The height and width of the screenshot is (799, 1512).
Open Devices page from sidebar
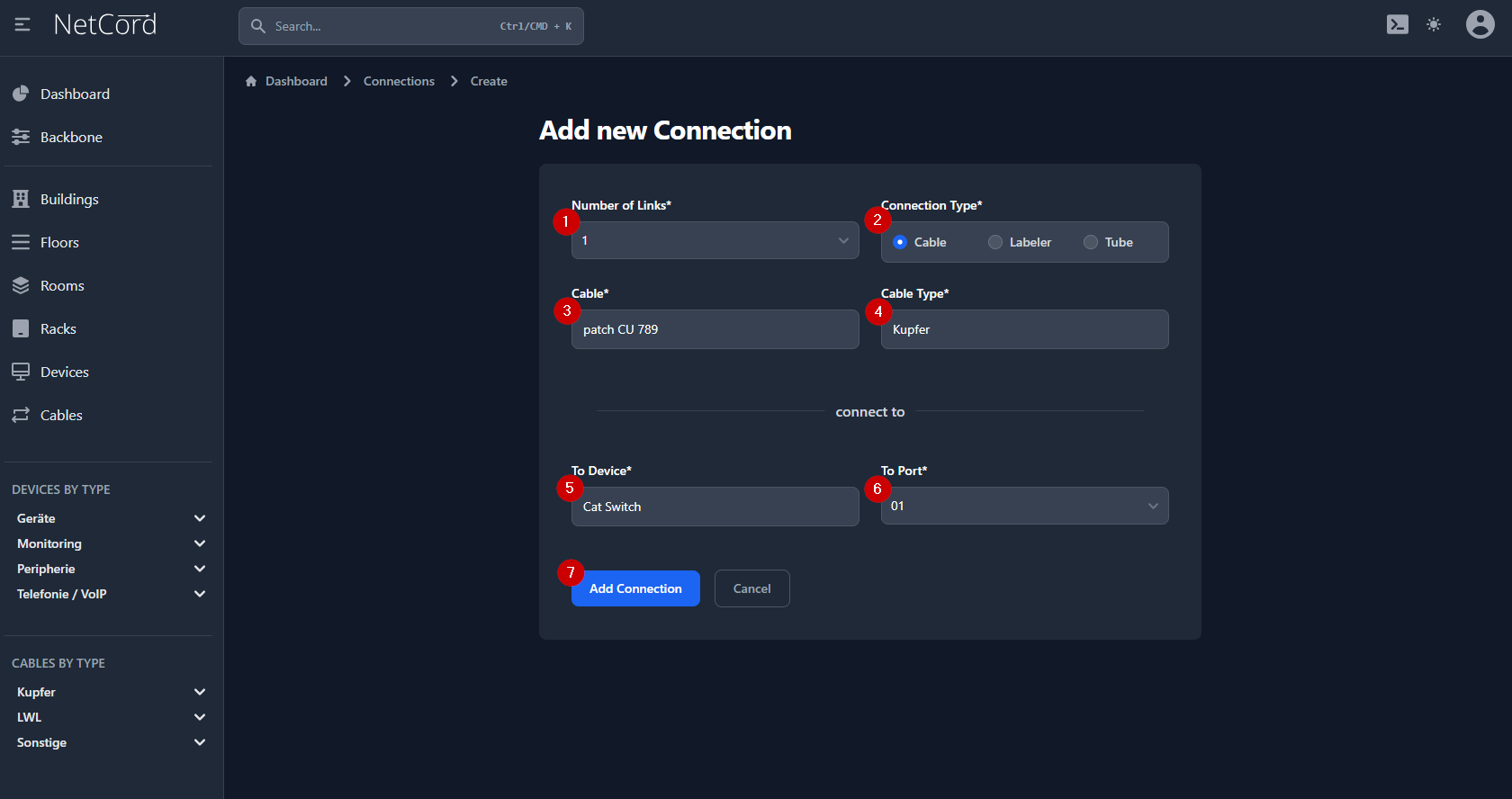(x=64, y=373)
